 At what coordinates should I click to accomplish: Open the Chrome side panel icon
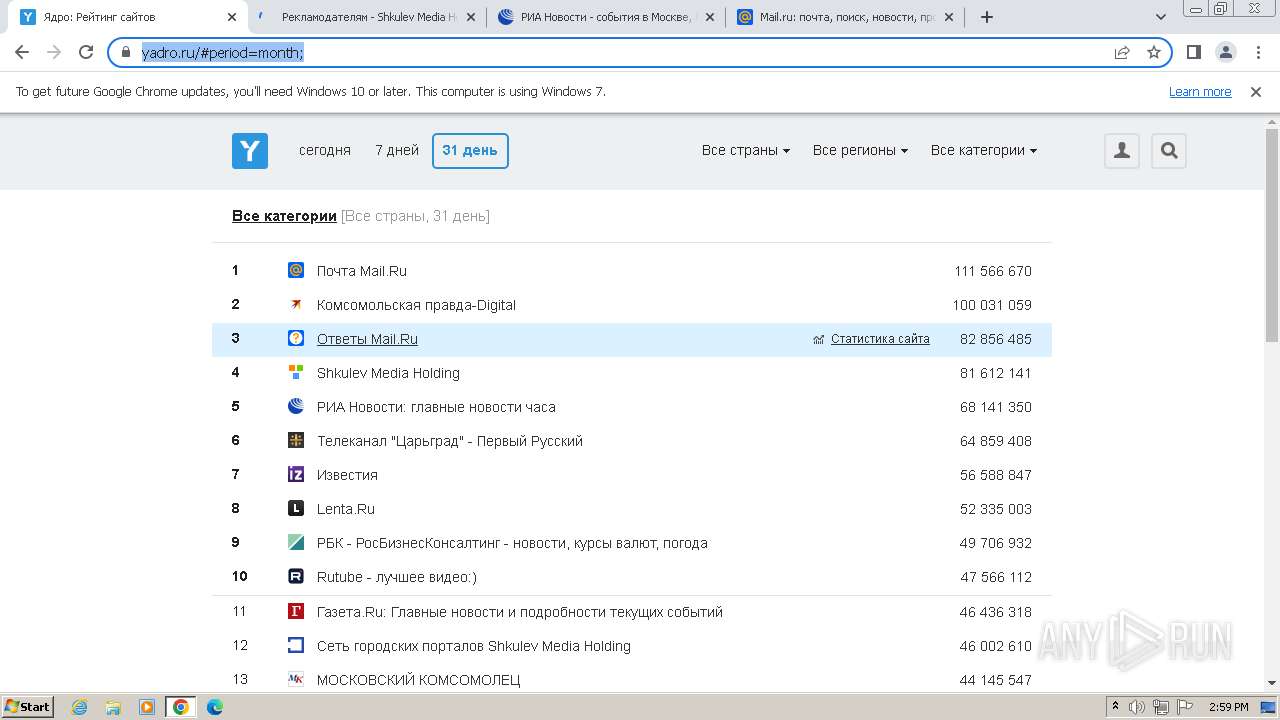(1193, 52)
